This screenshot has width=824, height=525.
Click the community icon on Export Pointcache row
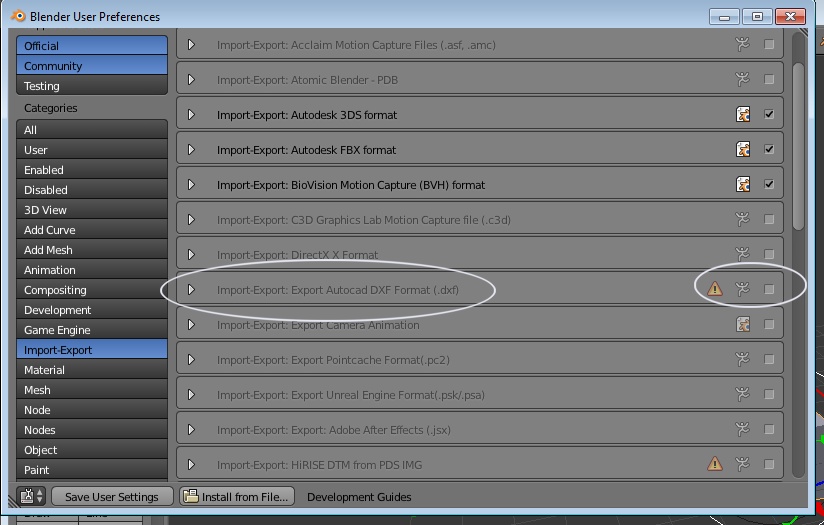coord(743,359)
